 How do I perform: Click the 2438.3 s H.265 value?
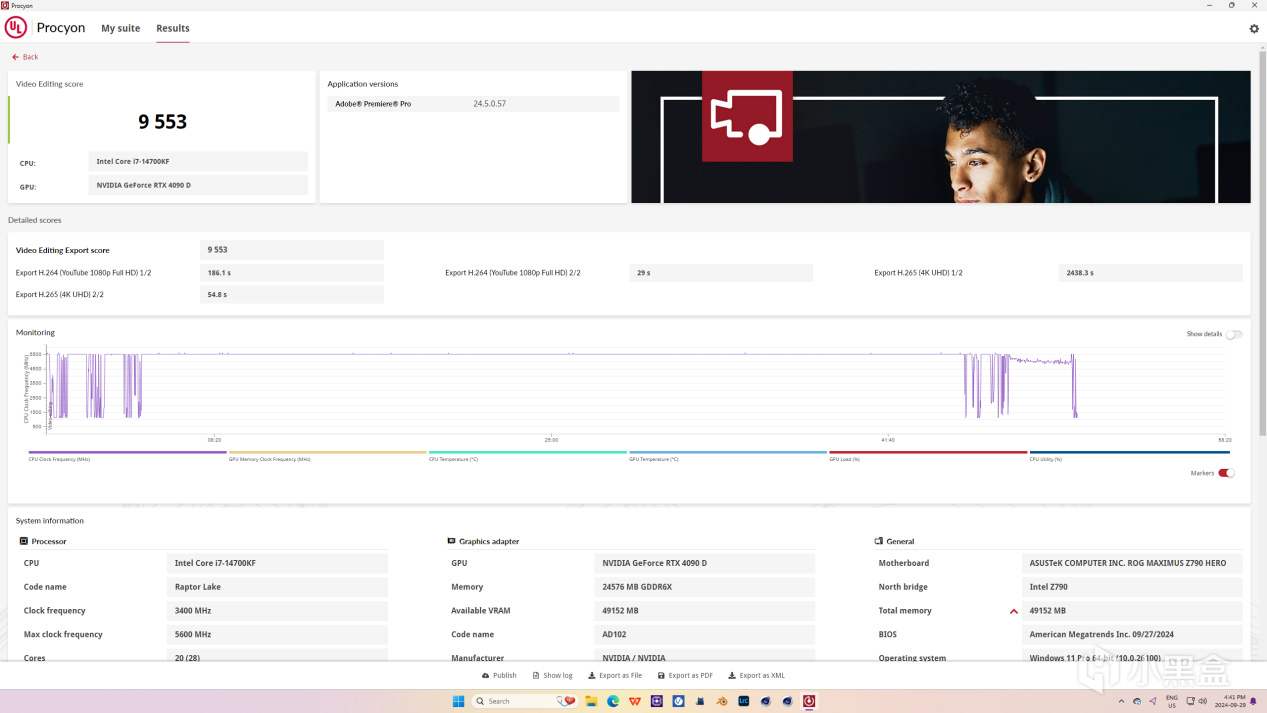1150,273
